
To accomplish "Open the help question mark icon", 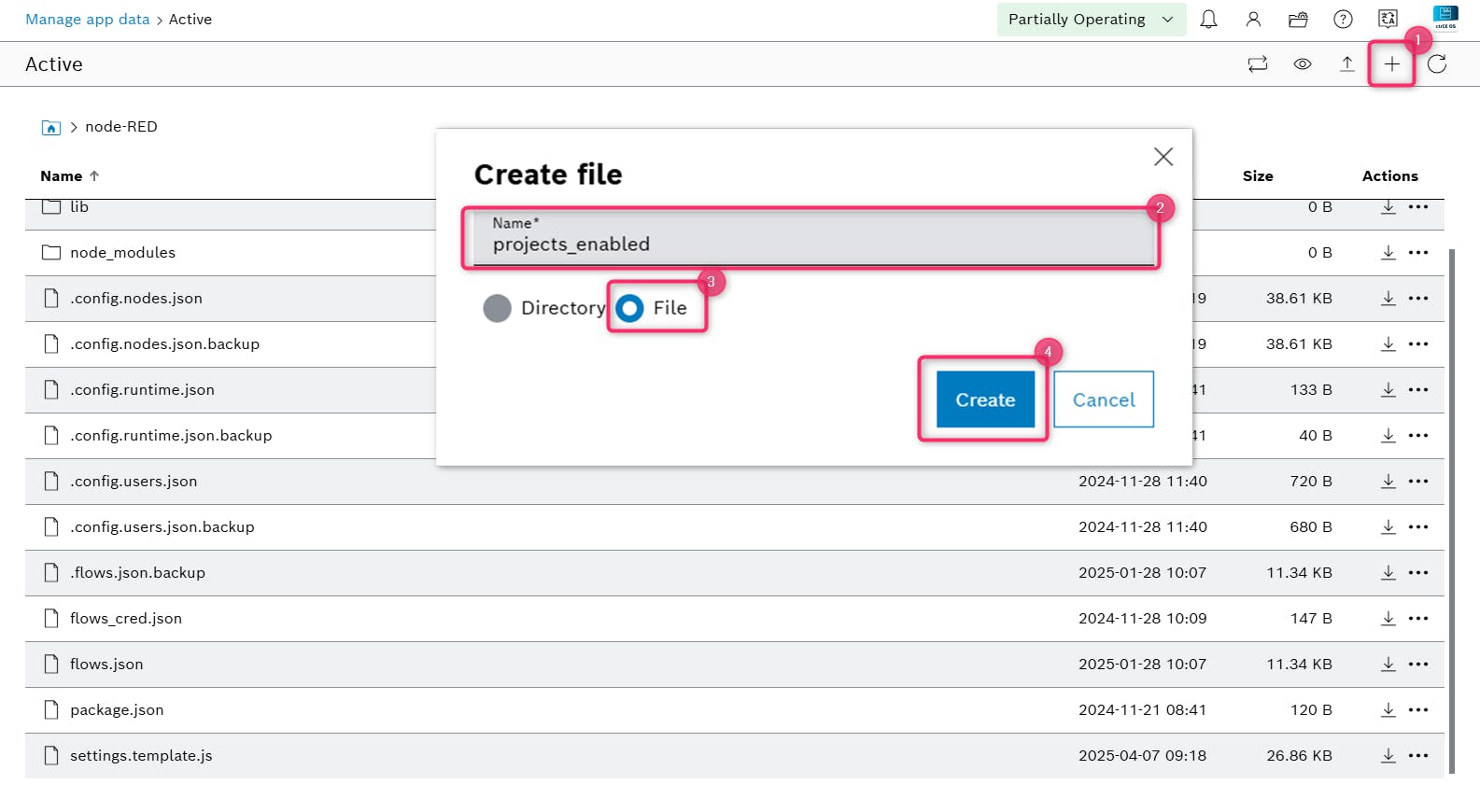I will pos(1343,20).
